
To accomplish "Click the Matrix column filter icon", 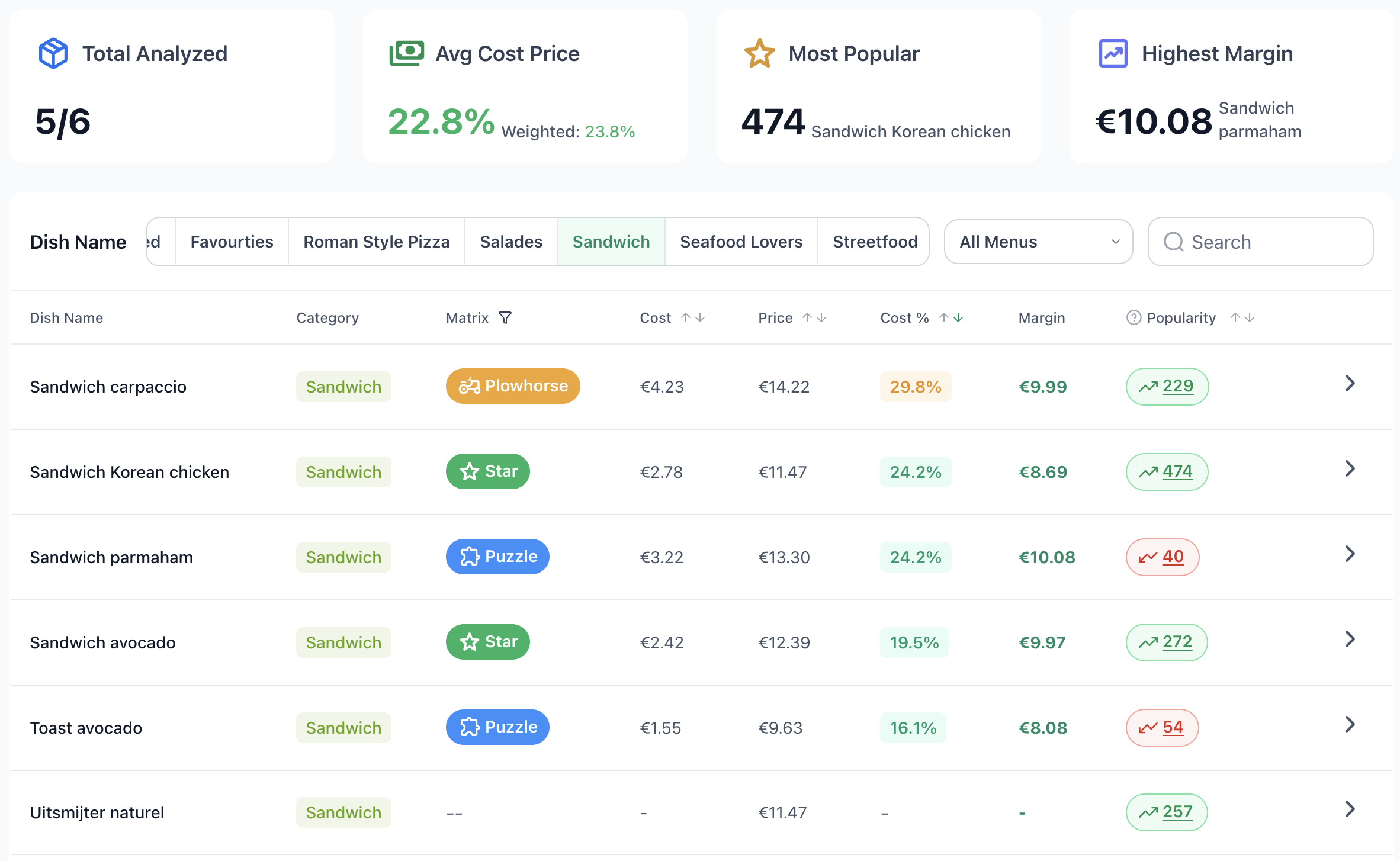I will [x=505, y=318].
